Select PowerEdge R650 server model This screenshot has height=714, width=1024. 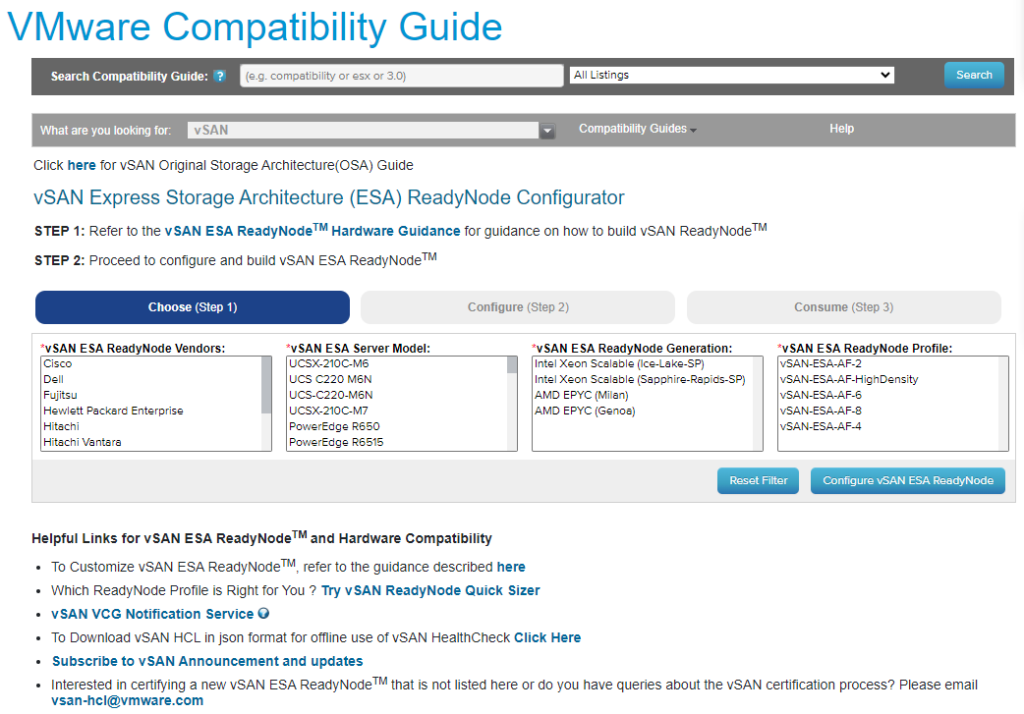click(397, 427)
